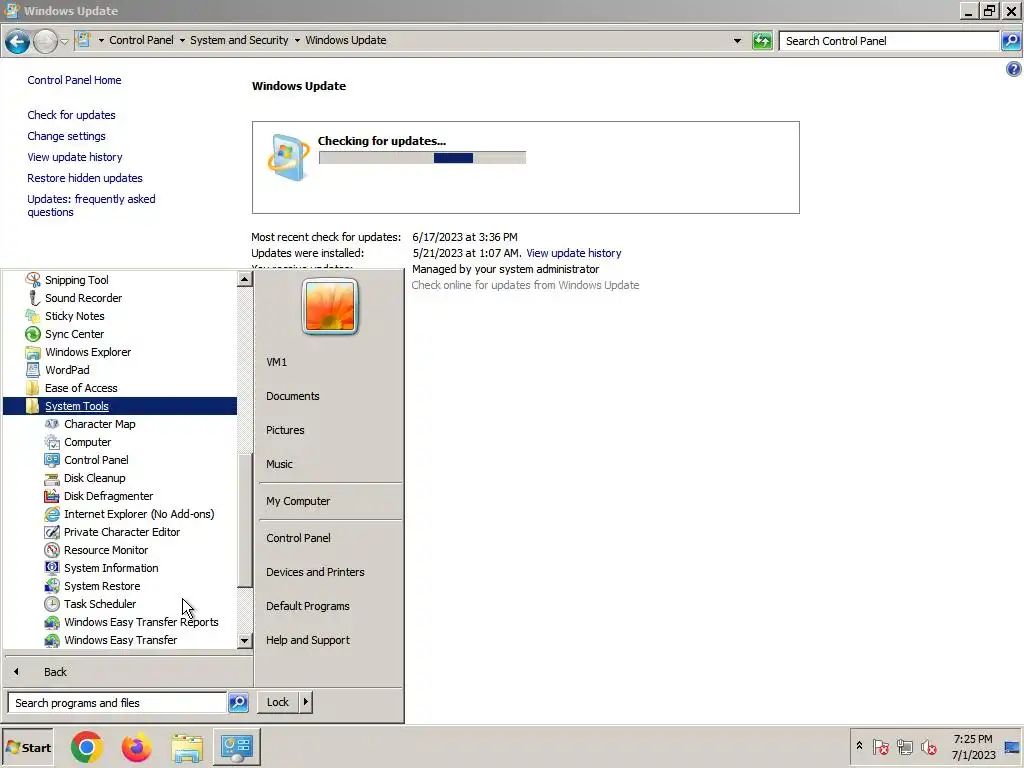Click the Check for updates link
Screen dimensions: 1024x768
coord(71,115)
